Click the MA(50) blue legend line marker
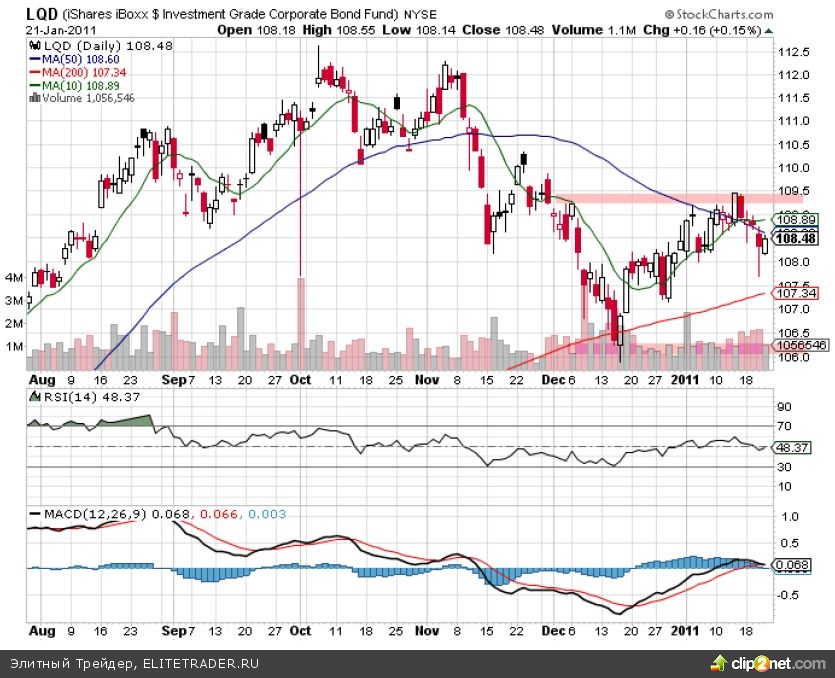This screenshot has height=678, width=835. tap(33, 59)
